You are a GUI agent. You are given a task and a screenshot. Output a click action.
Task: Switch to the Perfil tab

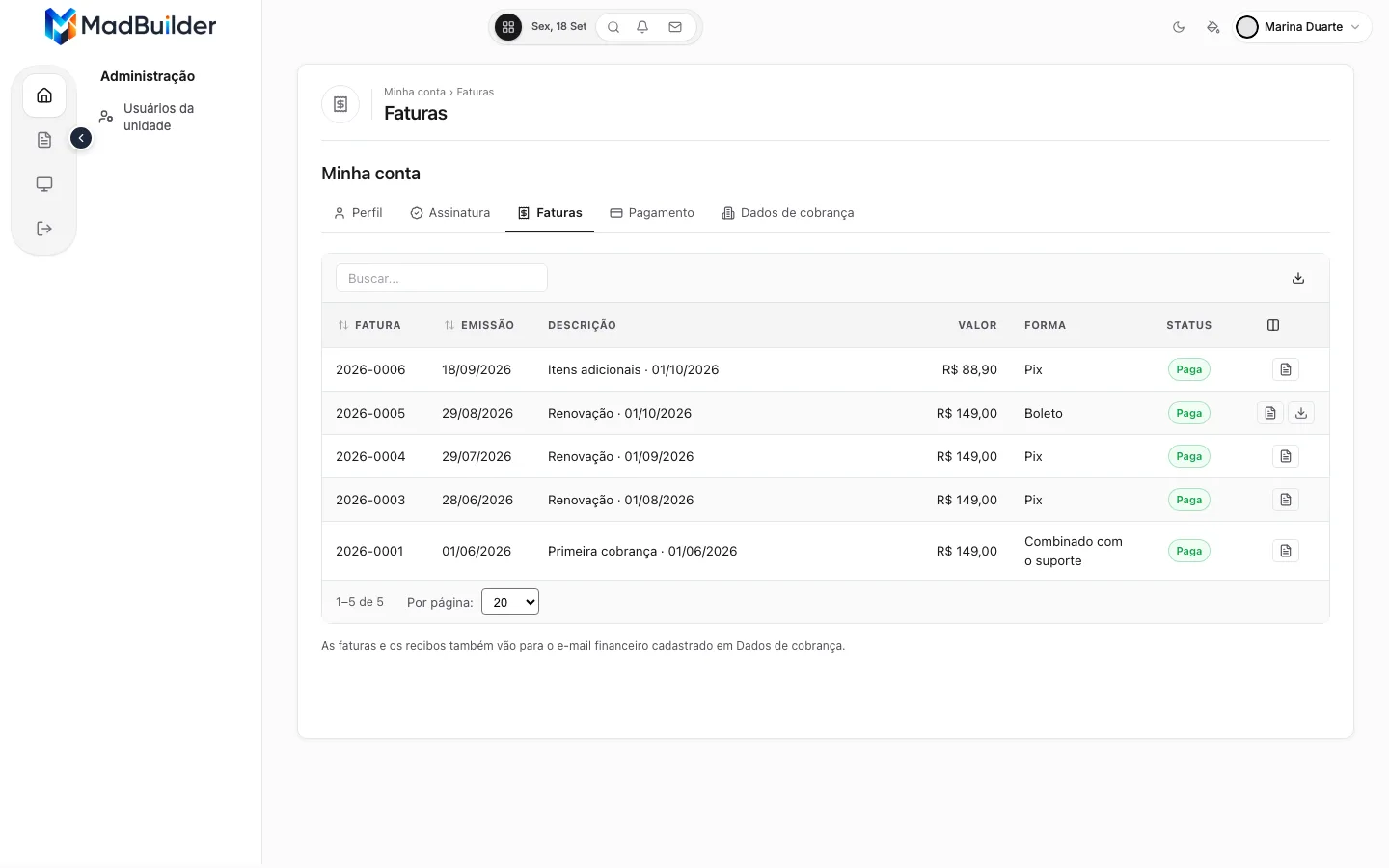click(358, 213)
